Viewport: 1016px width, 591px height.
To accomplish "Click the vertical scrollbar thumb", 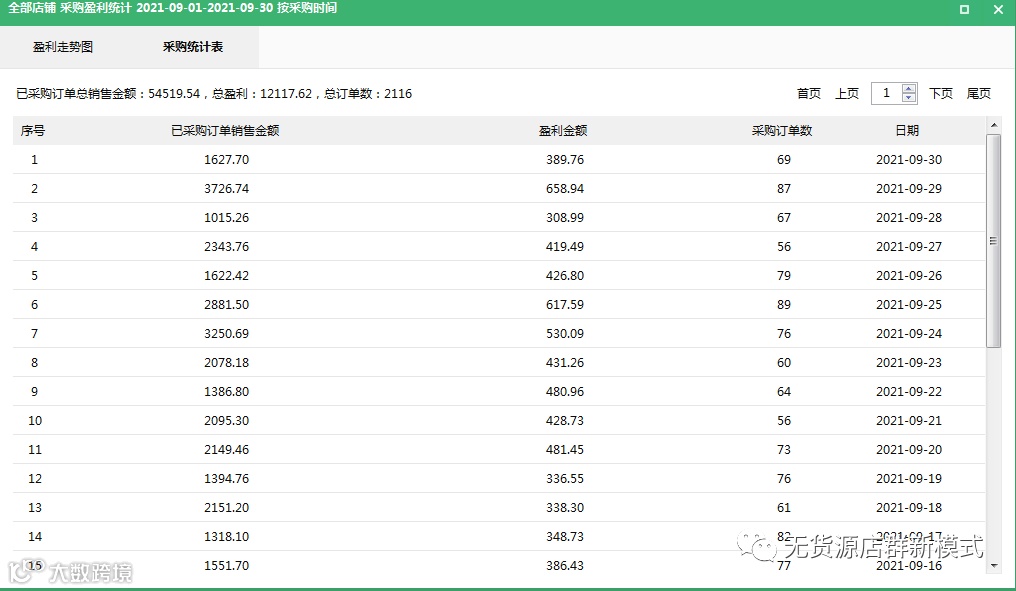I will coord(993,240).
